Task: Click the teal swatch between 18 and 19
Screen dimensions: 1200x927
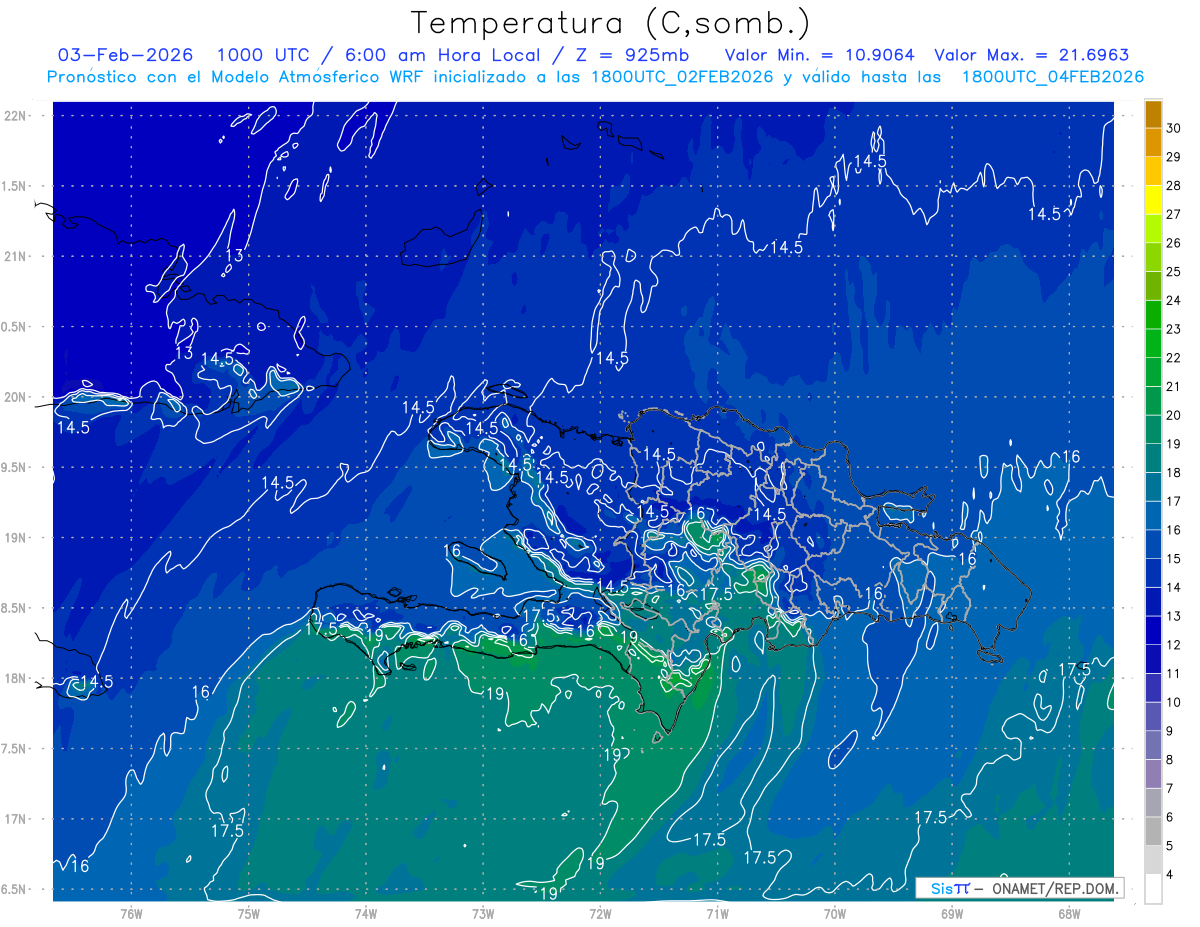Action: pos(1154,458)
